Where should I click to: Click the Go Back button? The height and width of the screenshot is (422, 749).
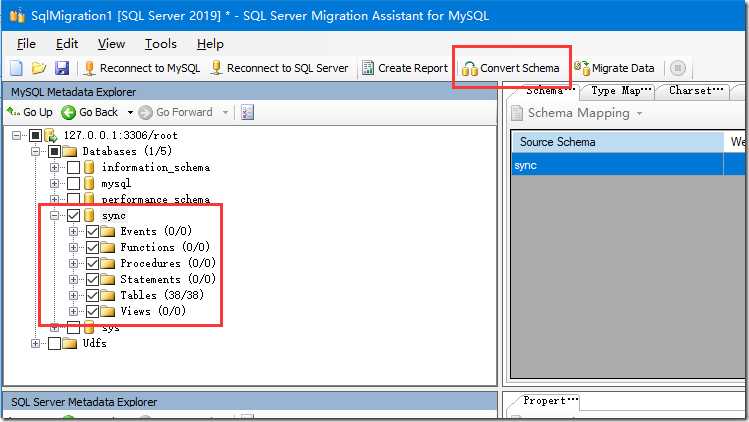[x=89, y=112]
